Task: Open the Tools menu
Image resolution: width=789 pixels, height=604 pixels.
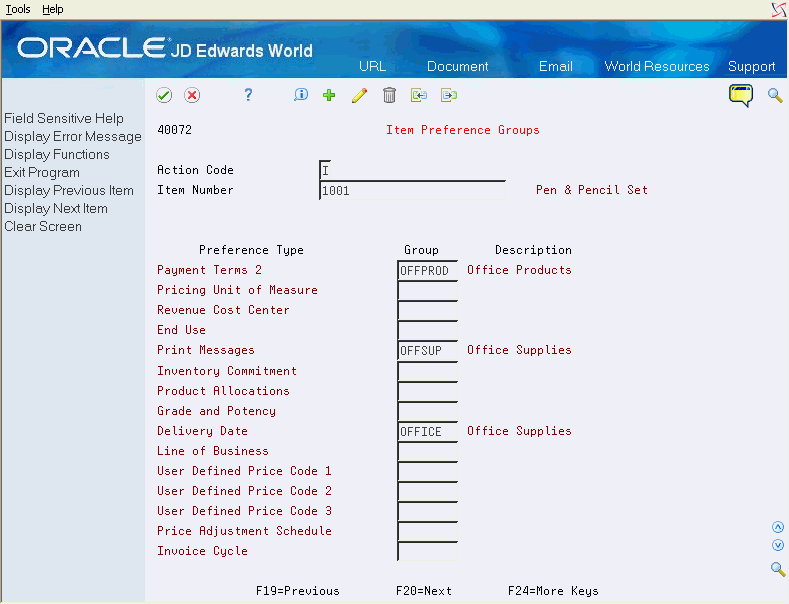Action: point(18,9)
